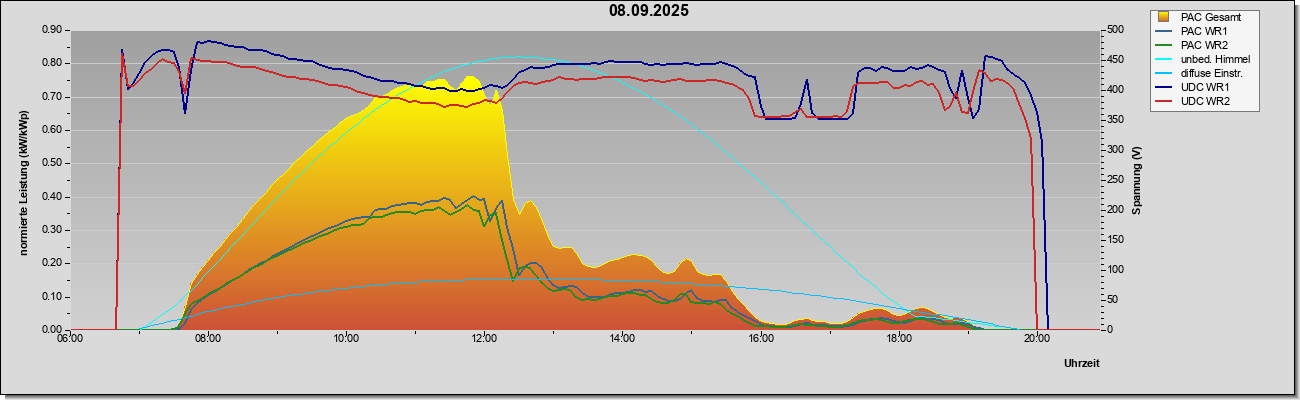Select the unbed. Himmel legend label
Screen dimensions: 1300x400
[1216, 59]
